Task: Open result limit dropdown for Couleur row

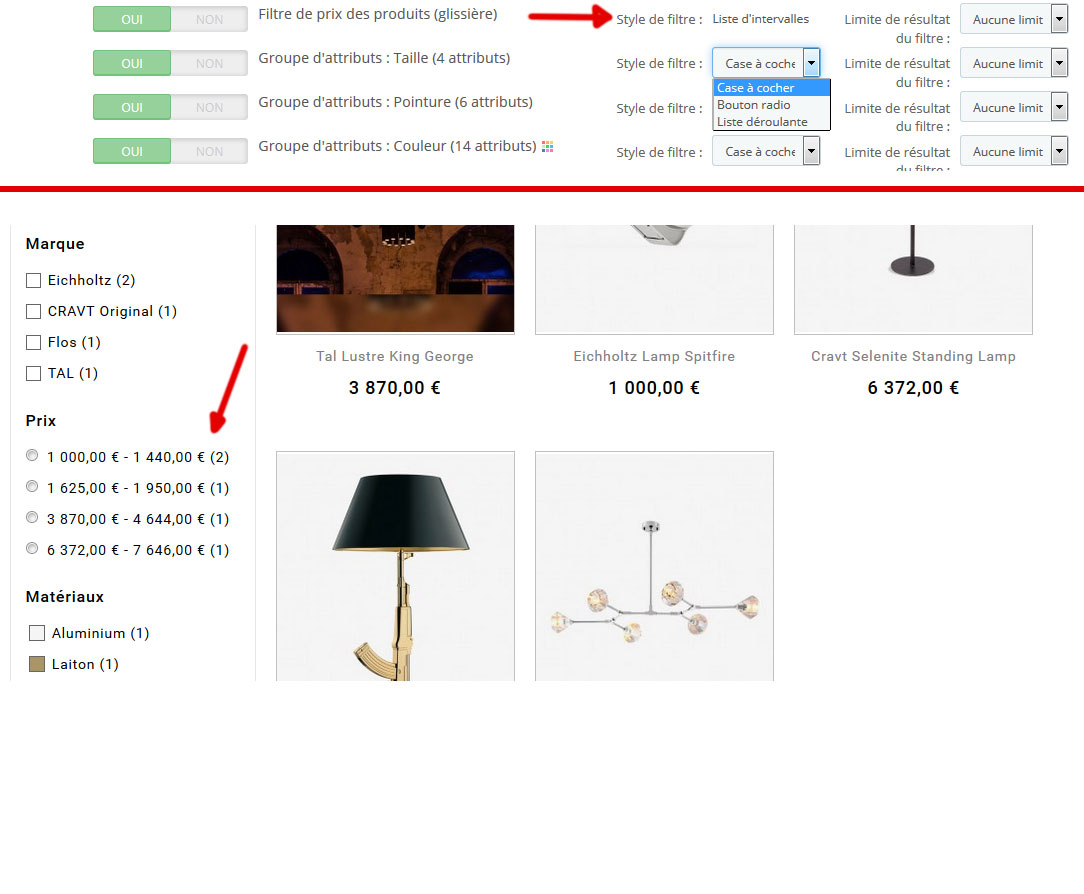Action: point(1014,151)
